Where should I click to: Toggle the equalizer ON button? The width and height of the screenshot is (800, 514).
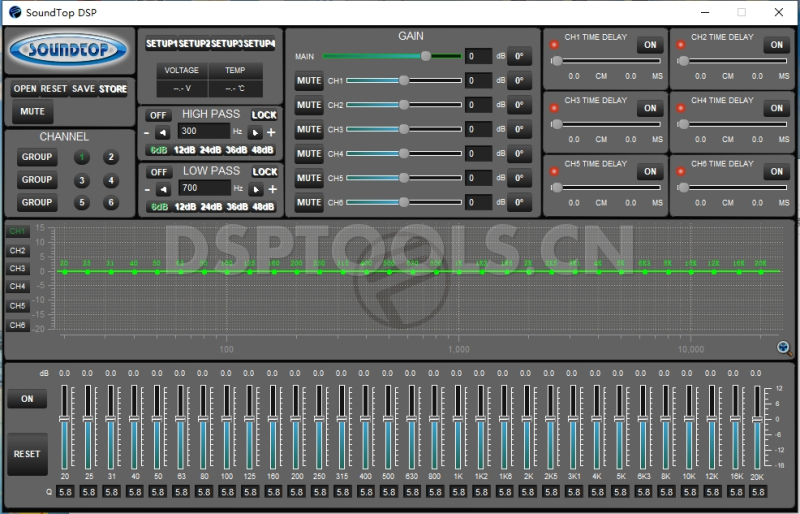(x=27, y=399)
